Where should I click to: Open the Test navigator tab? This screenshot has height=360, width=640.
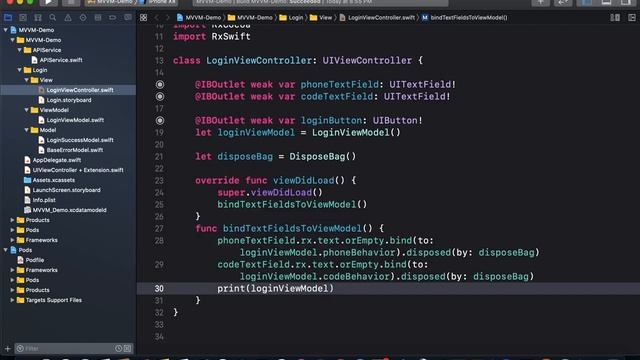(x=83, y=18)
